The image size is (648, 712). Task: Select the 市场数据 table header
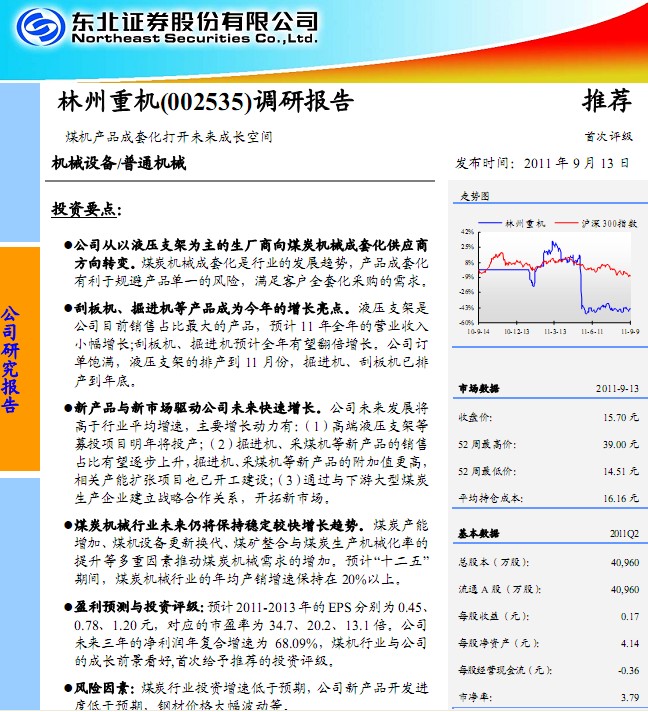pos(478,386)
